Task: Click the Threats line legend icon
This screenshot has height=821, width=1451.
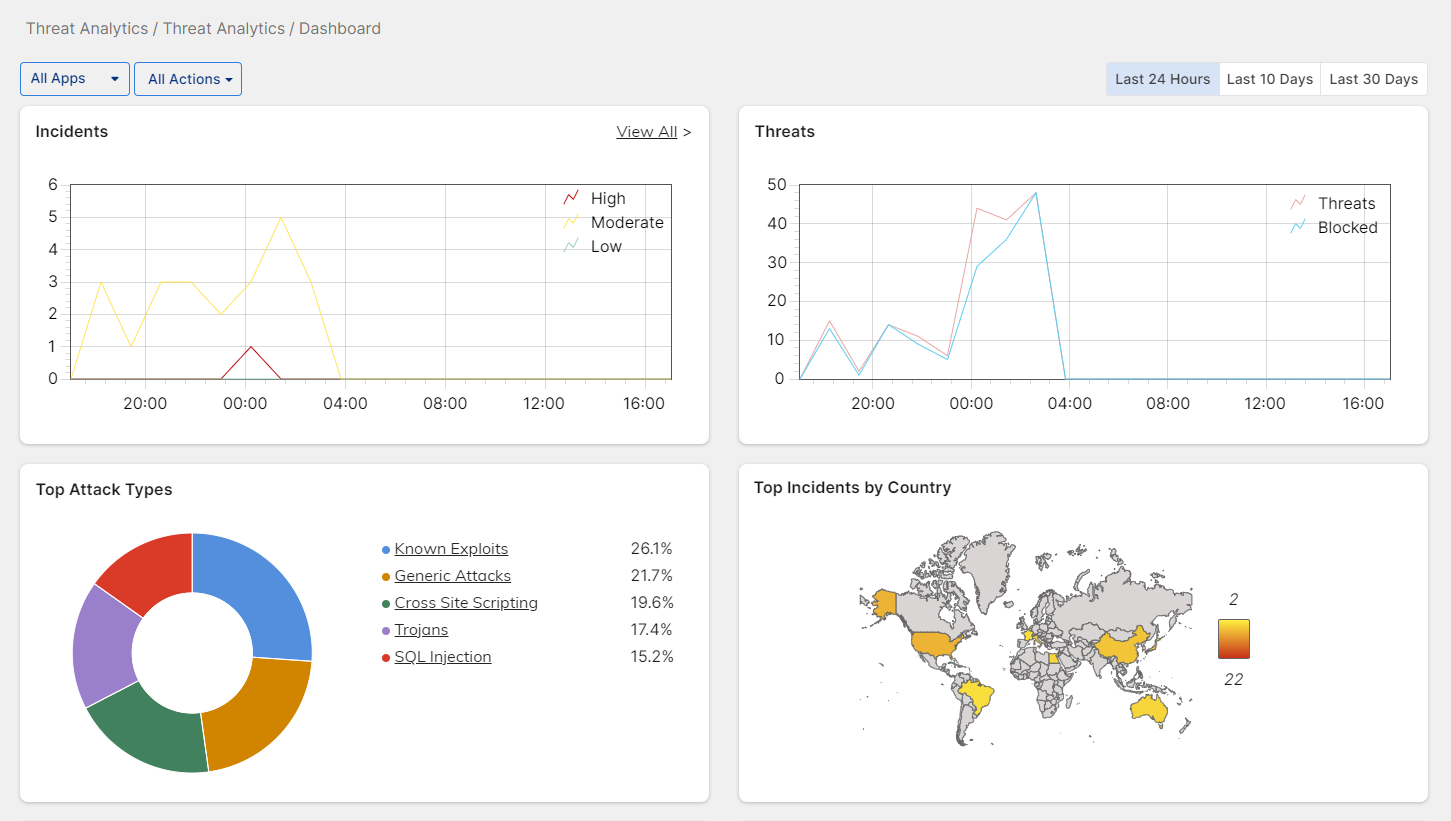Action: [x=1299, y=203]
